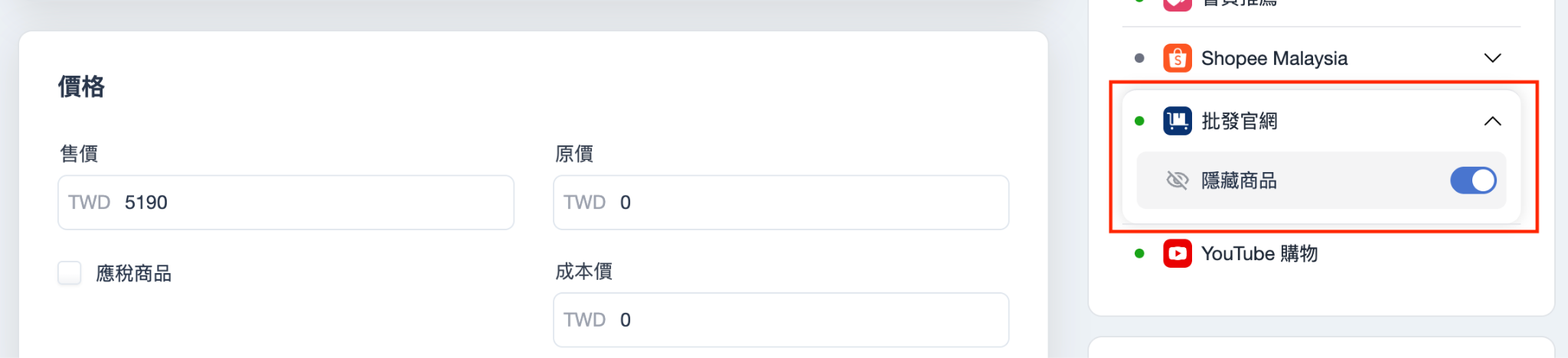Click the green status dot beside 批發官網
The height and width of the screenshot is (358, 1568).
[x=1139, y=121]
